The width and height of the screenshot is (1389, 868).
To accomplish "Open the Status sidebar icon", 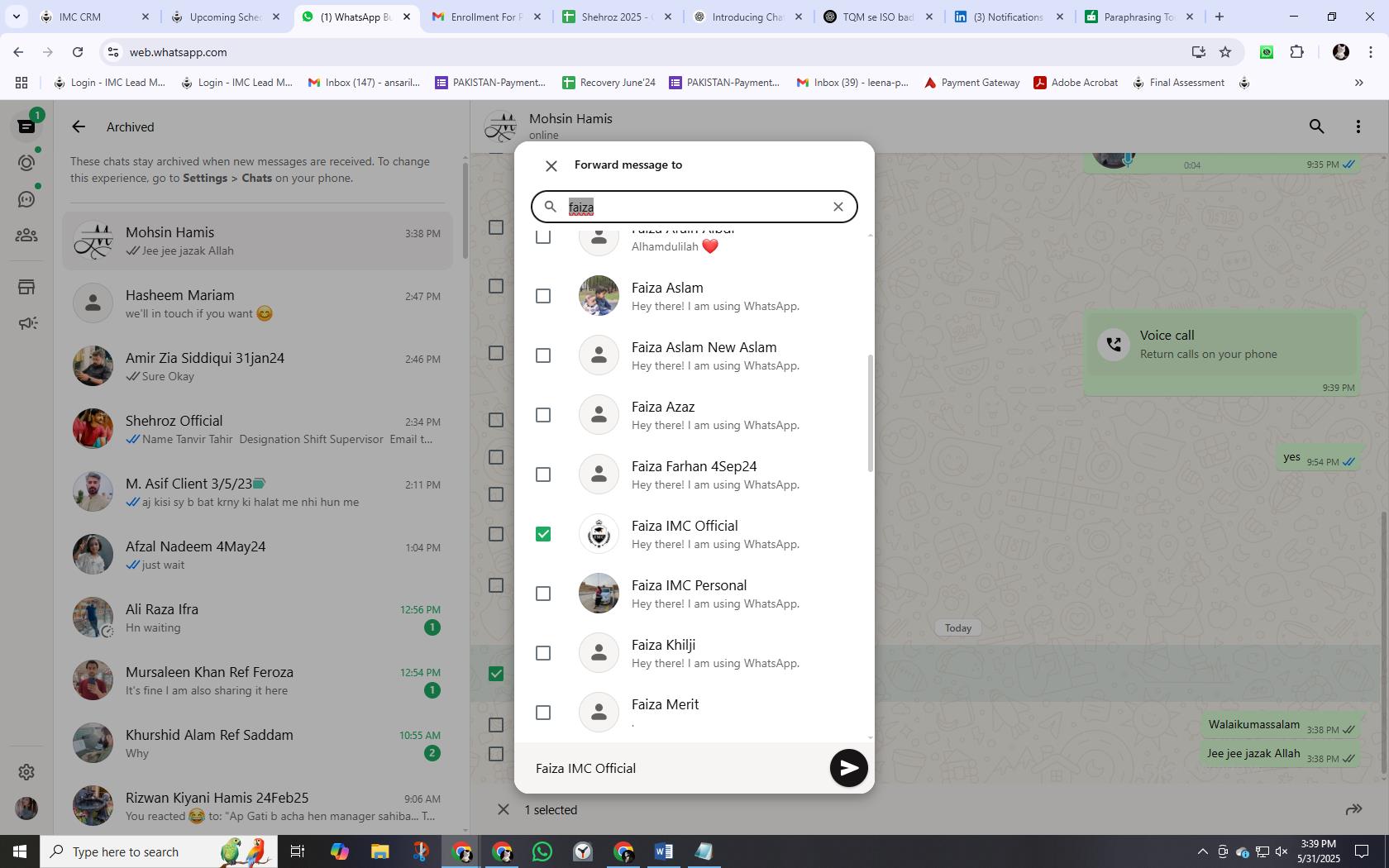I will [x=26, y=163].
